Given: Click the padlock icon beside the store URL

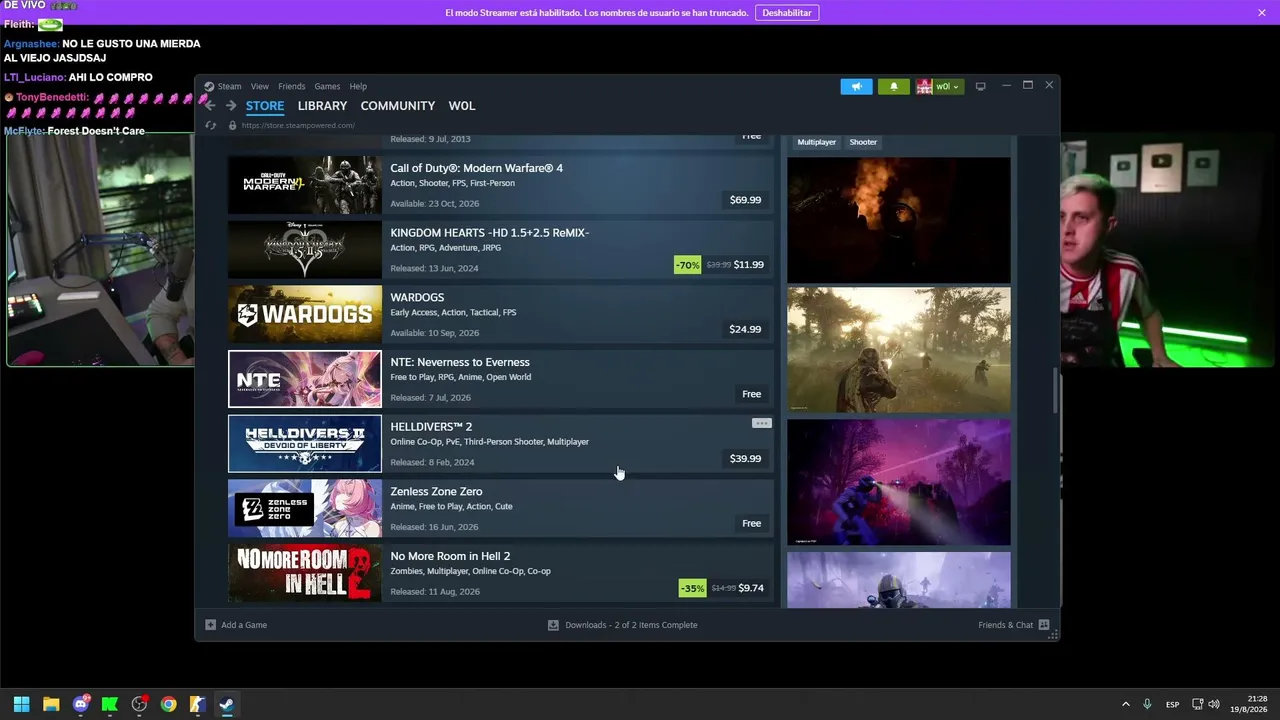Looking at the screenshot, I should pos(232,125).
